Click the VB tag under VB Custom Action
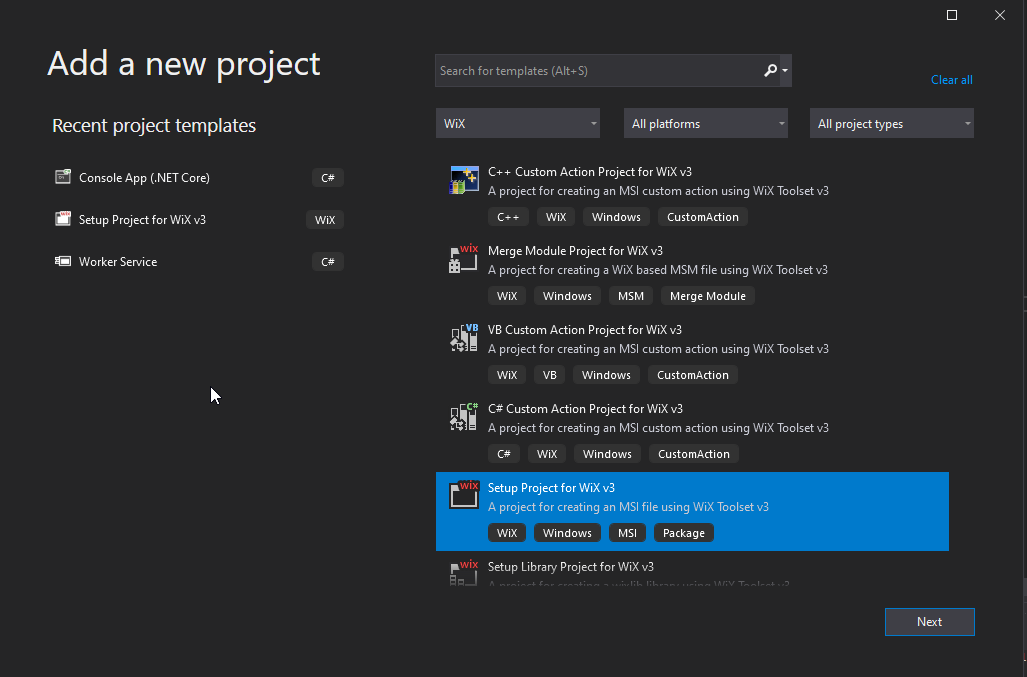The image size is (1027, 677). [550, 375]
